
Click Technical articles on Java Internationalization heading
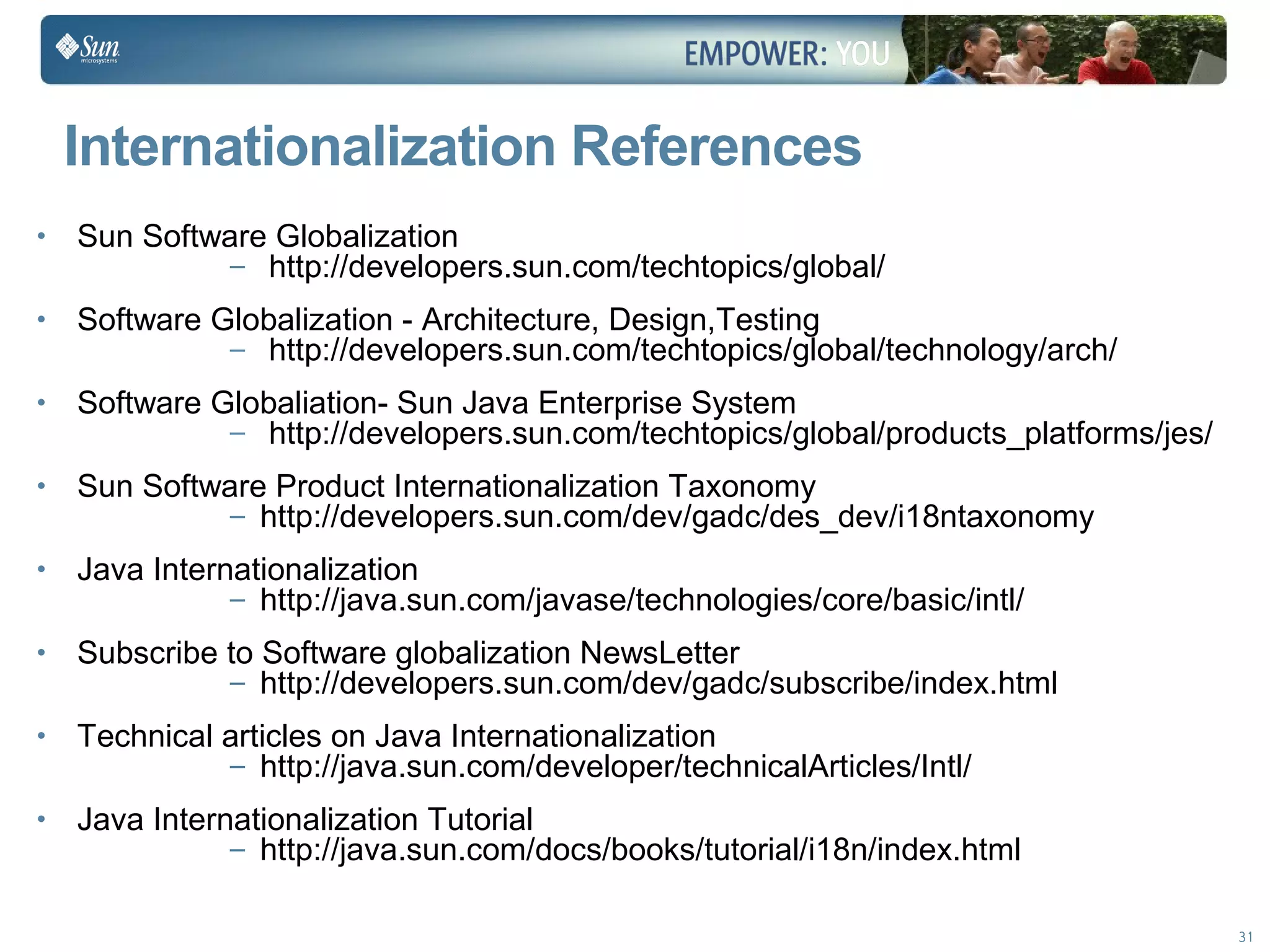(396, 736)
